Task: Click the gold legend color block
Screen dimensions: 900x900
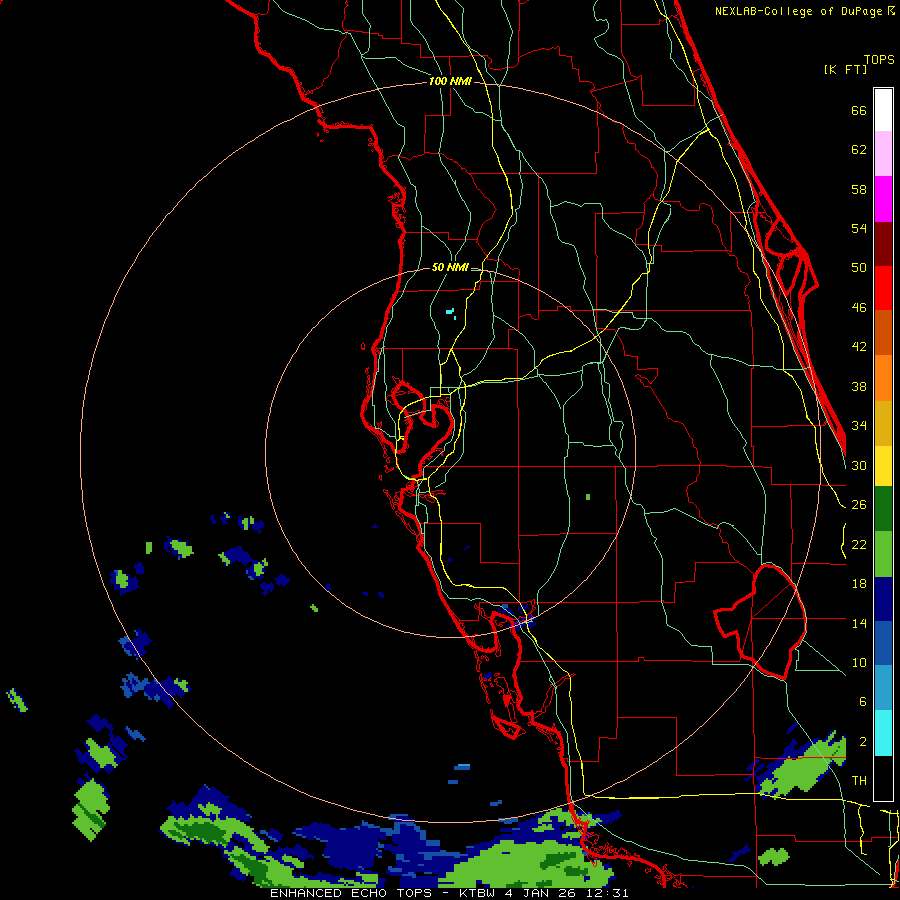Action: click(883, 423)
